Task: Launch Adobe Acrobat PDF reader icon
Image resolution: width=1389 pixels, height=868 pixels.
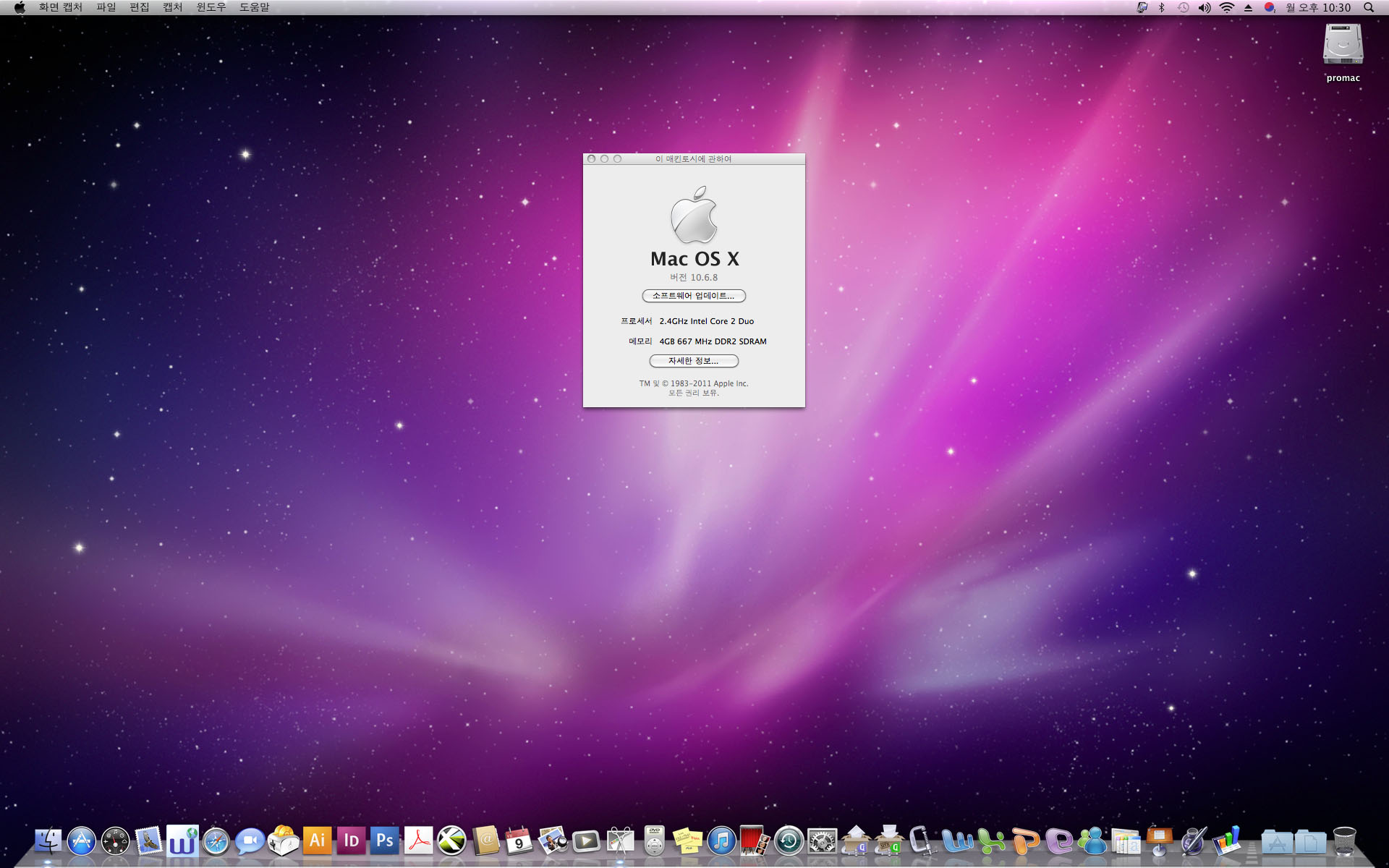Action: pos(418,841)
